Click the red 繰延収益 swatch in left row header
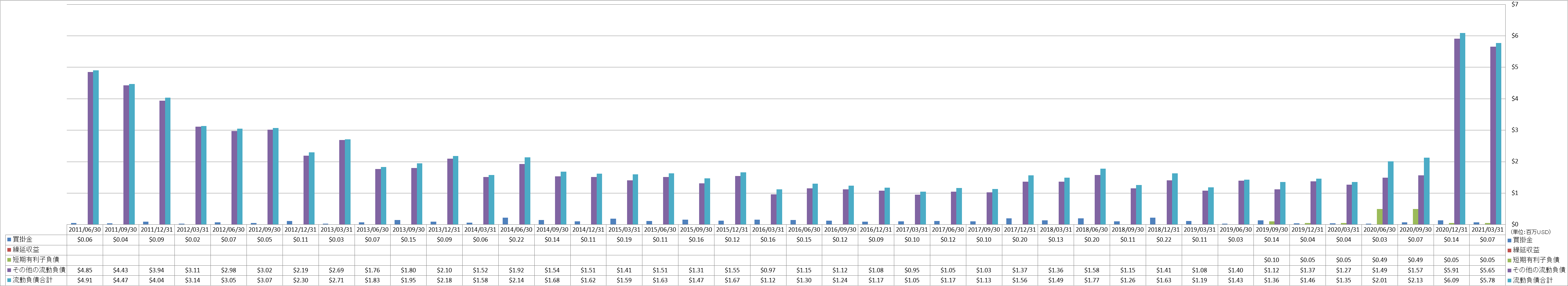 pyautogui.click(x=9, y=249)
